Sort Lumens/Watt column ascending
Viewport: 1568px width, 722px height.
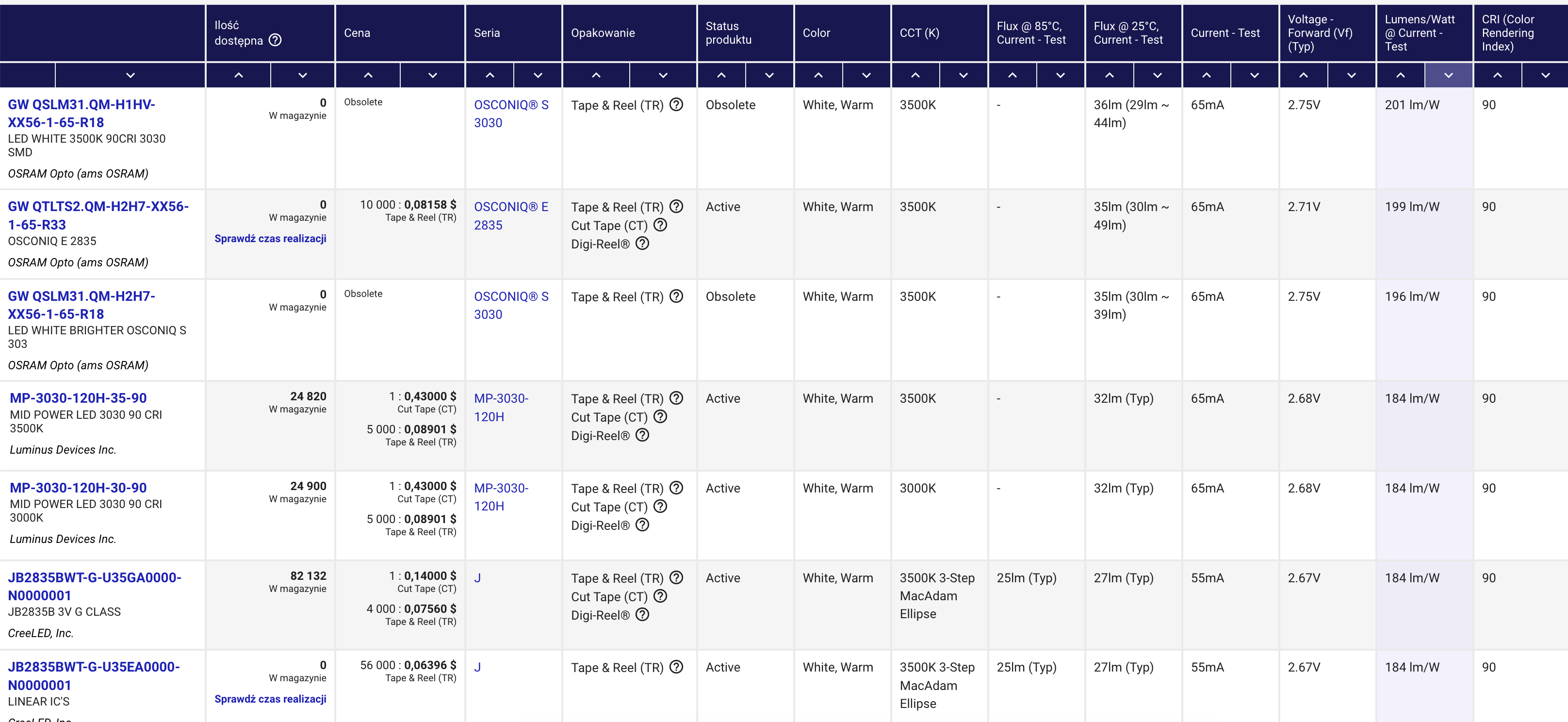(x=1401, y=76)
